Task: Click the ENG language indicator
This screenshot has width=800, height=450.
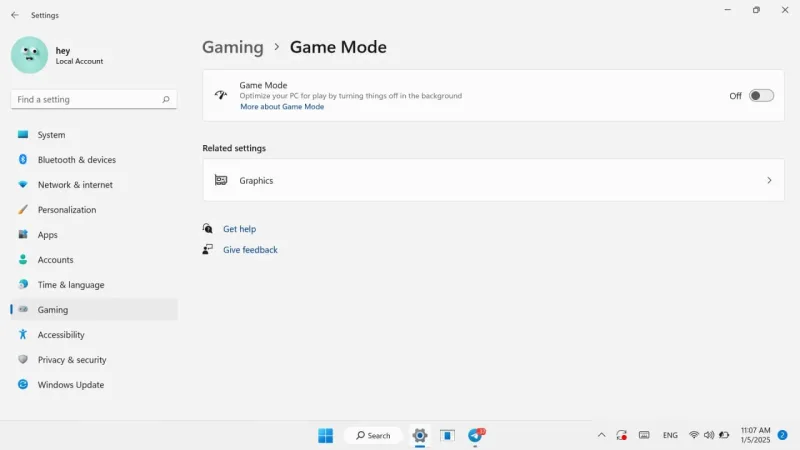Action: [670, 435]
